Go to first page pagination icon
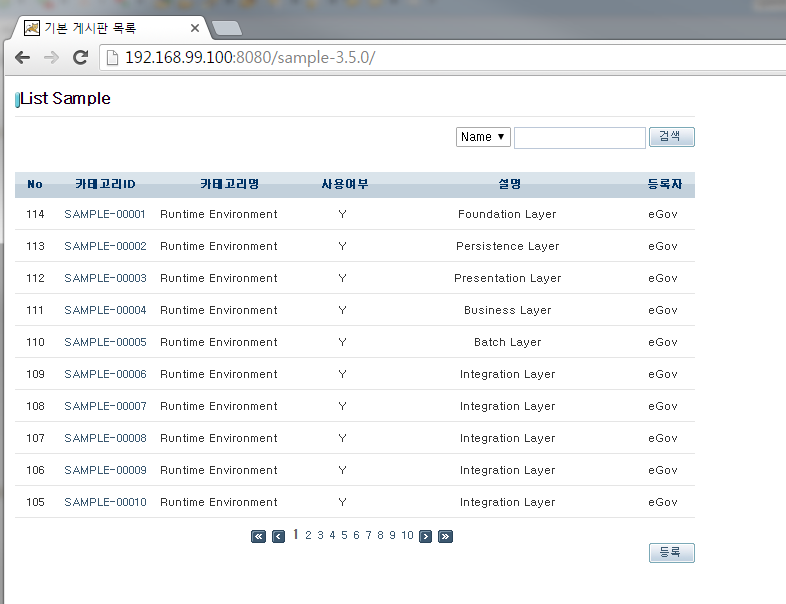 tap(258, 536)
